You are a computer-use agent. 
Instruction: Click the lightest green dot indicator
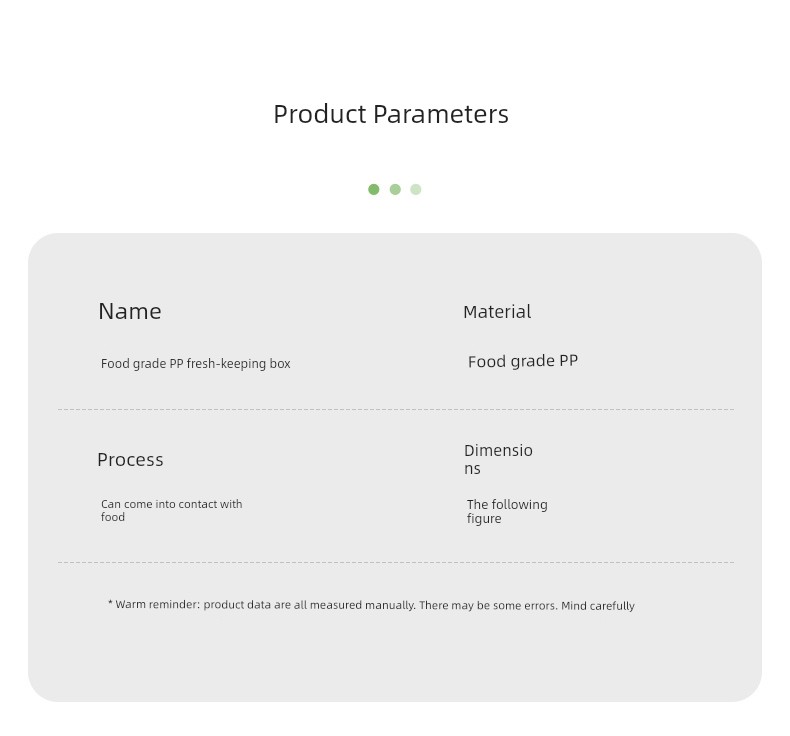[416, 189]
